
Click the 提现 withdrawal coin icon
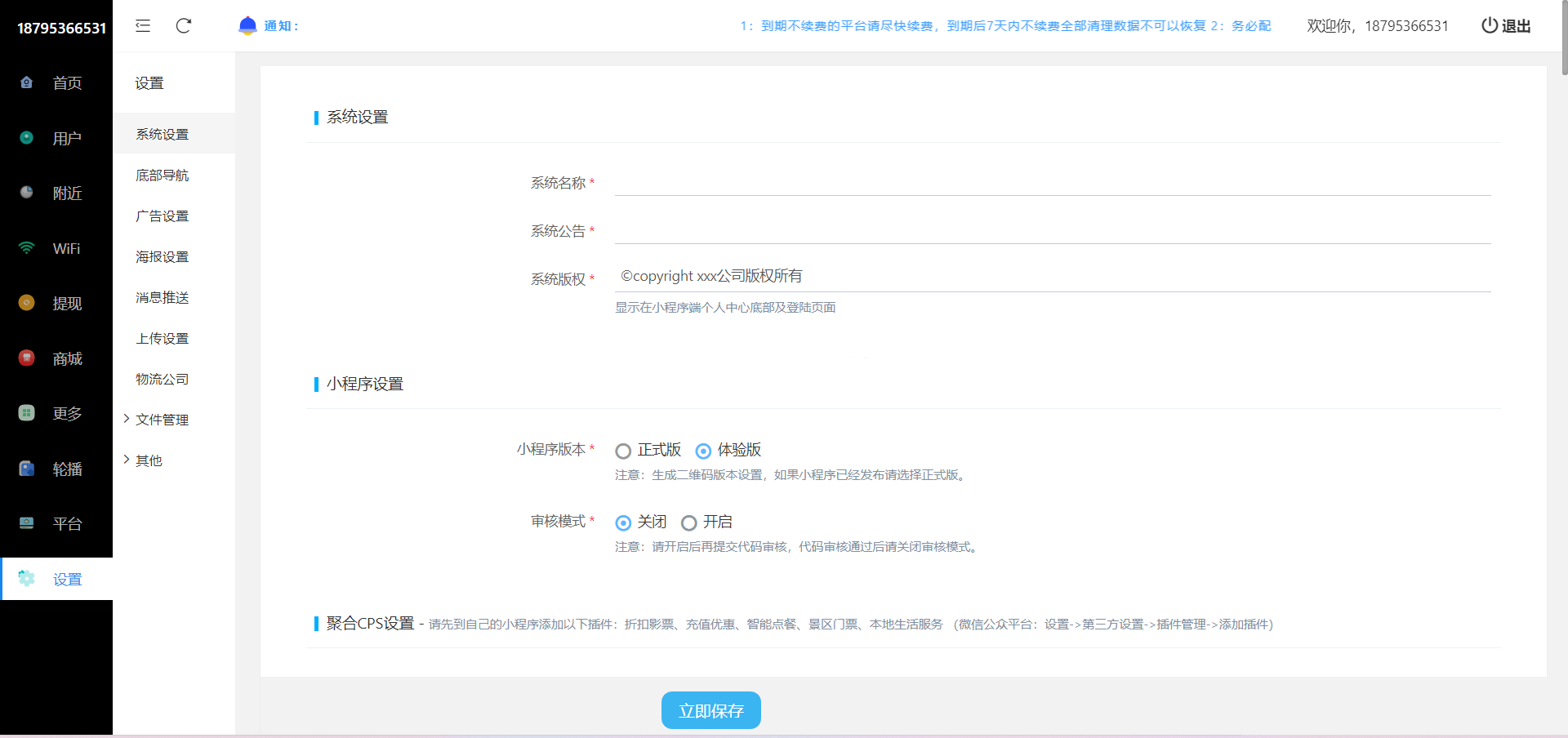(26, 303)
